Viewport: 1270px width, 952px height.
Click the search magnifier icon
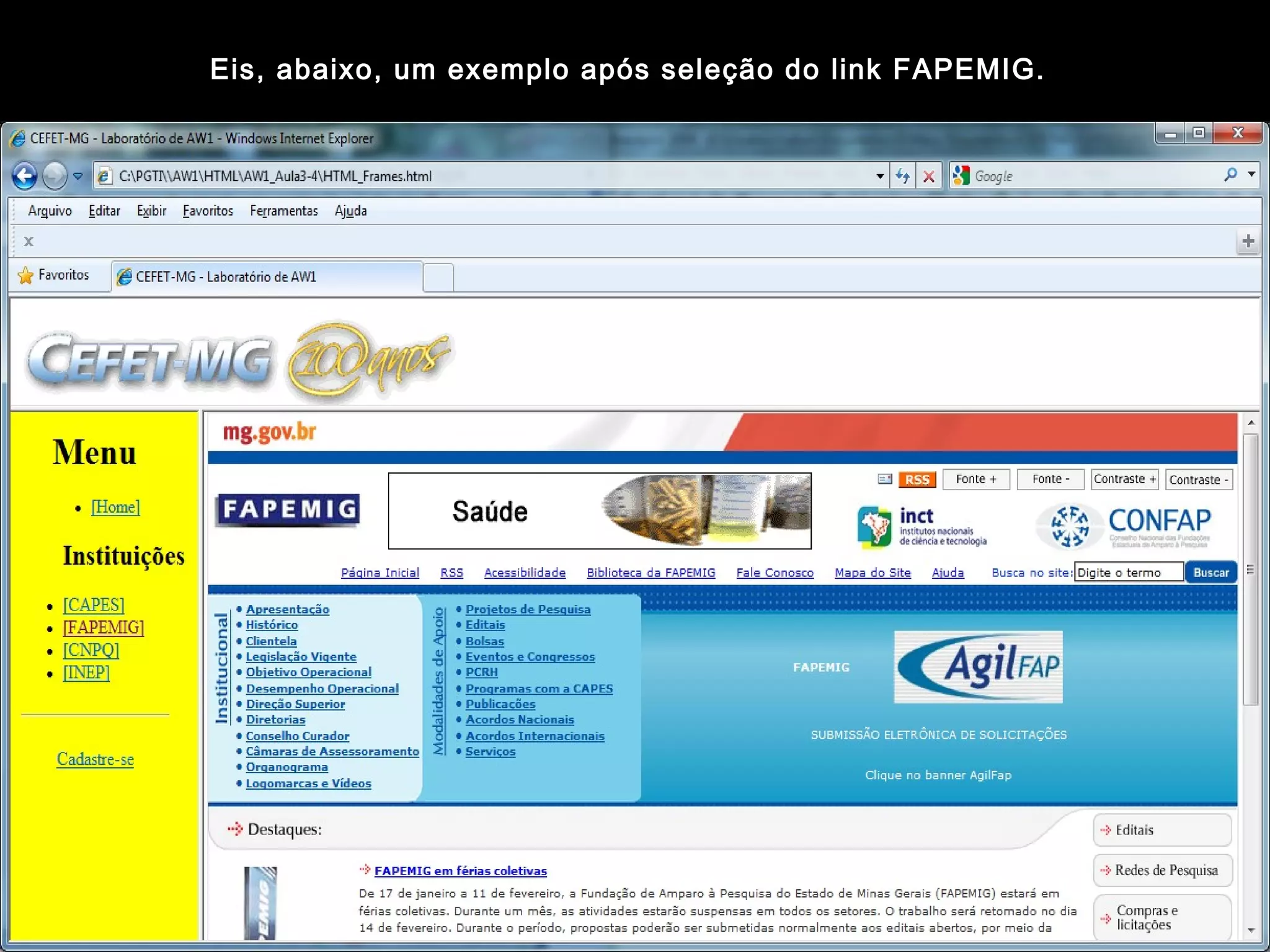point(1230,175)
